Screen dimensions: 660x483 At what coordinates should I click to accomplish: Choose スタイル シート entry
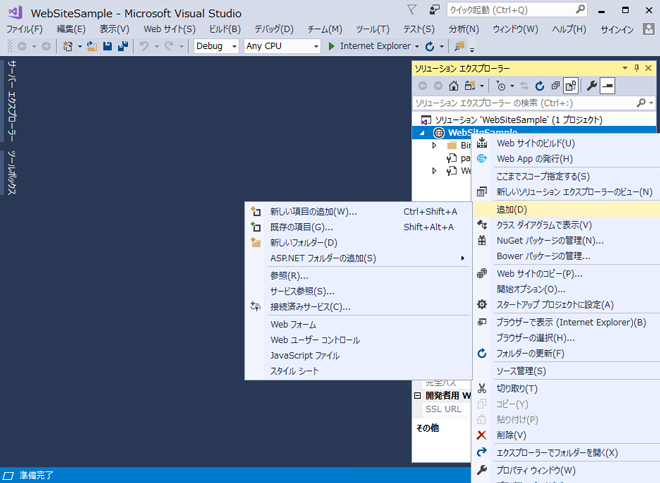tap(357, 371)
